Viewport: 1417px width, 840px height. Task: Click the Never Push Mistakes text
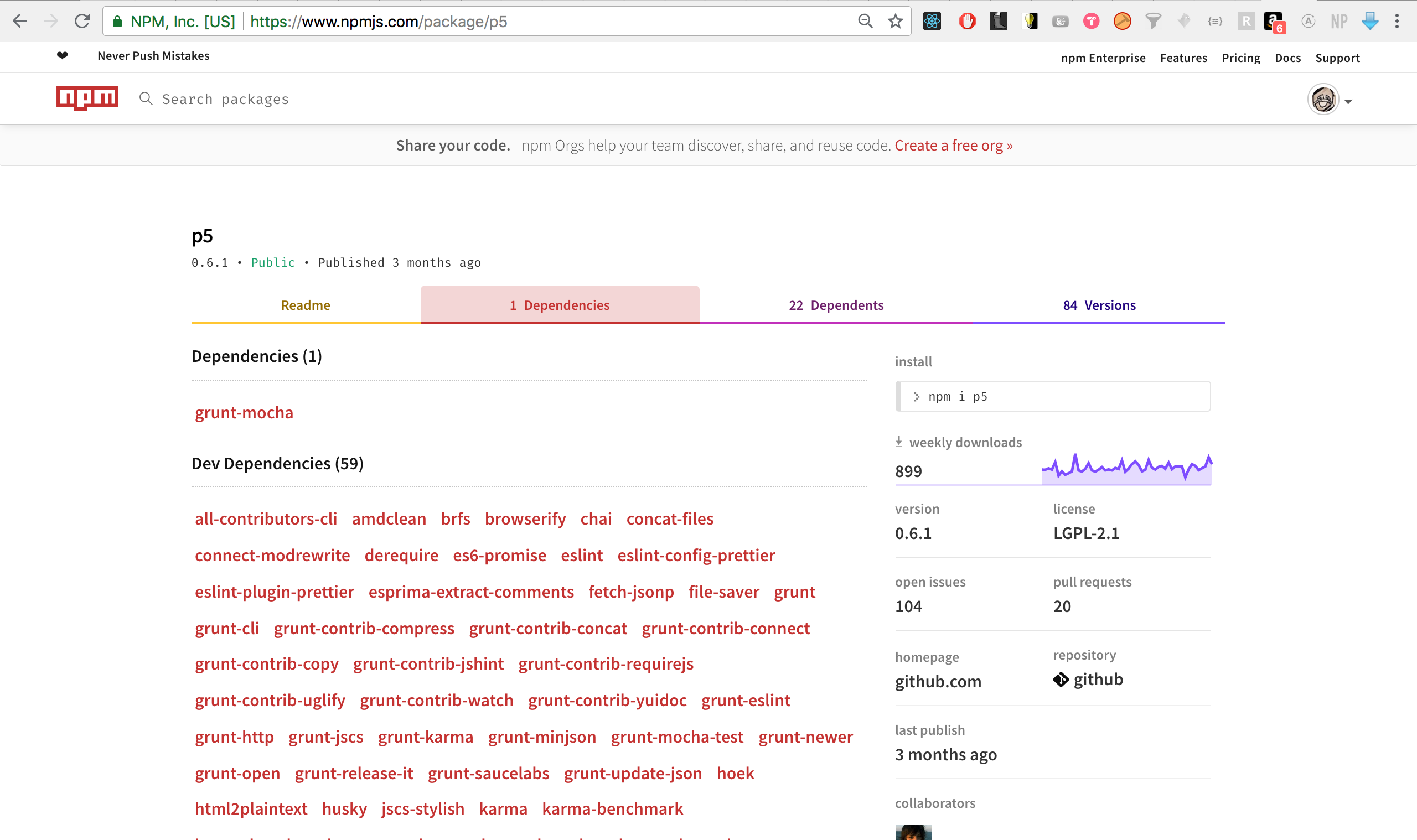tap(153, 56)
